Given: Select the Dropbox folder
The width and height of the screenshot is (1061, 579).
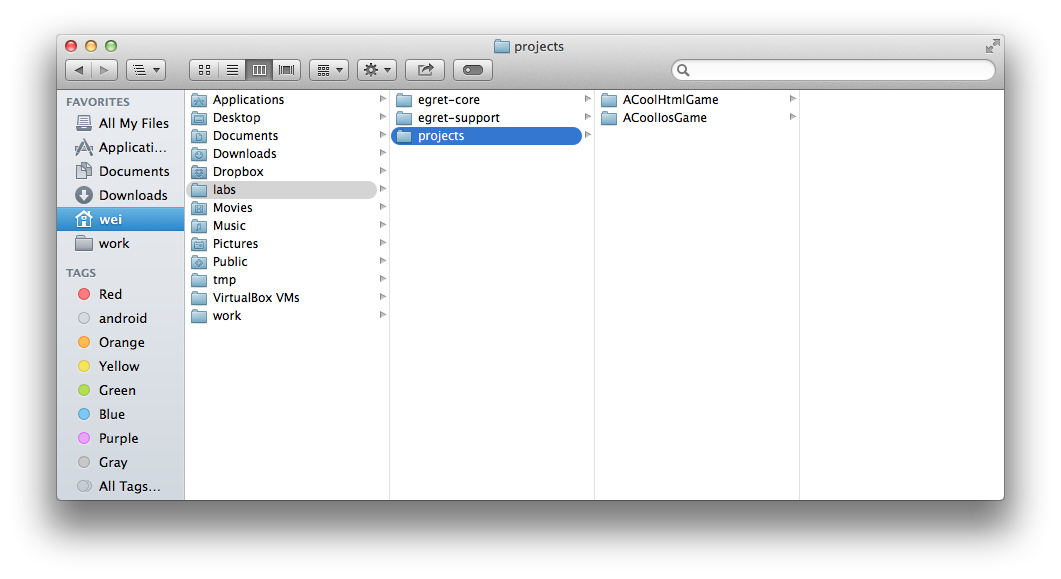Looking at the screenshot, I should 281,172.
